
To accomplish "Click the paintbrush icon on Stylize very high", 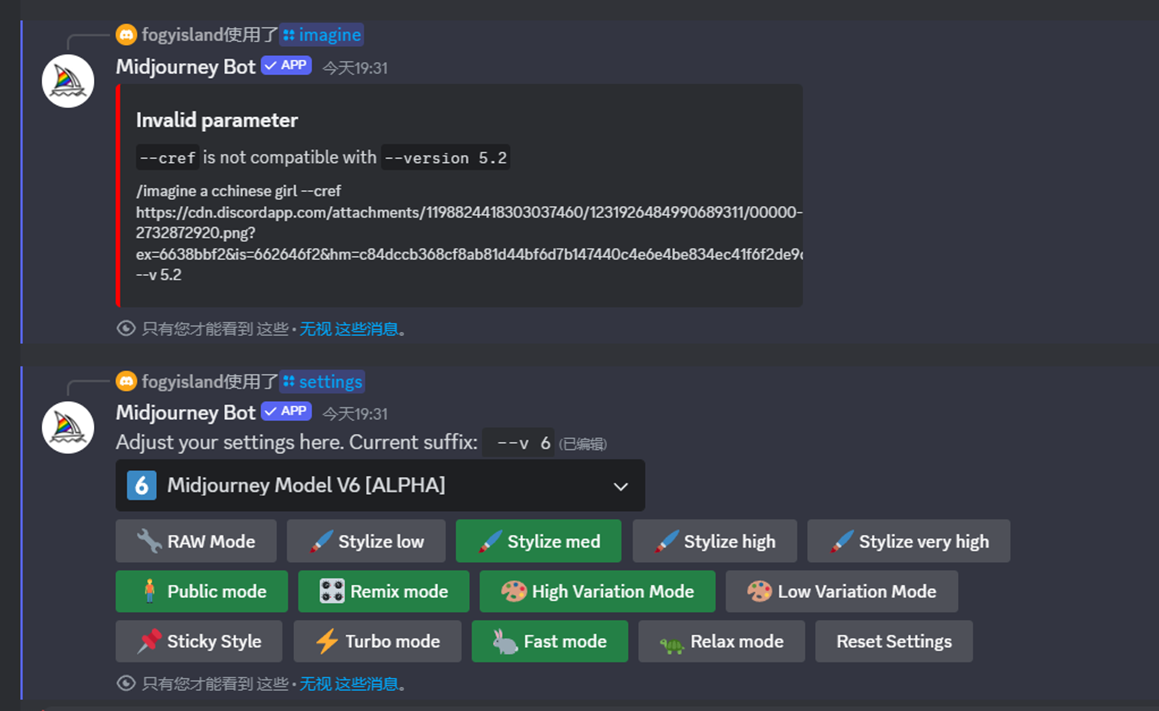I will pos(842,541).
